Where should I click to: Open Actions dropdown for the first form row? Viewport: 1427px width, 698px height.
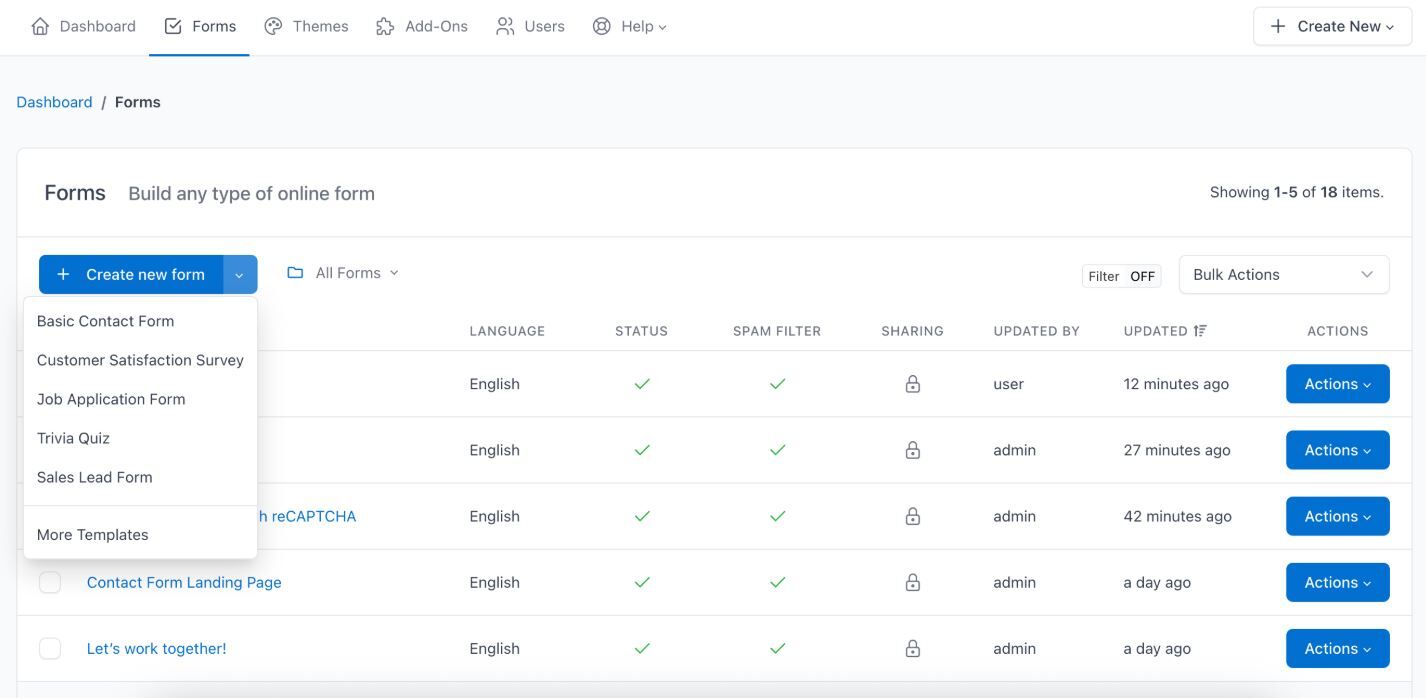click(x=1337, y=384)
